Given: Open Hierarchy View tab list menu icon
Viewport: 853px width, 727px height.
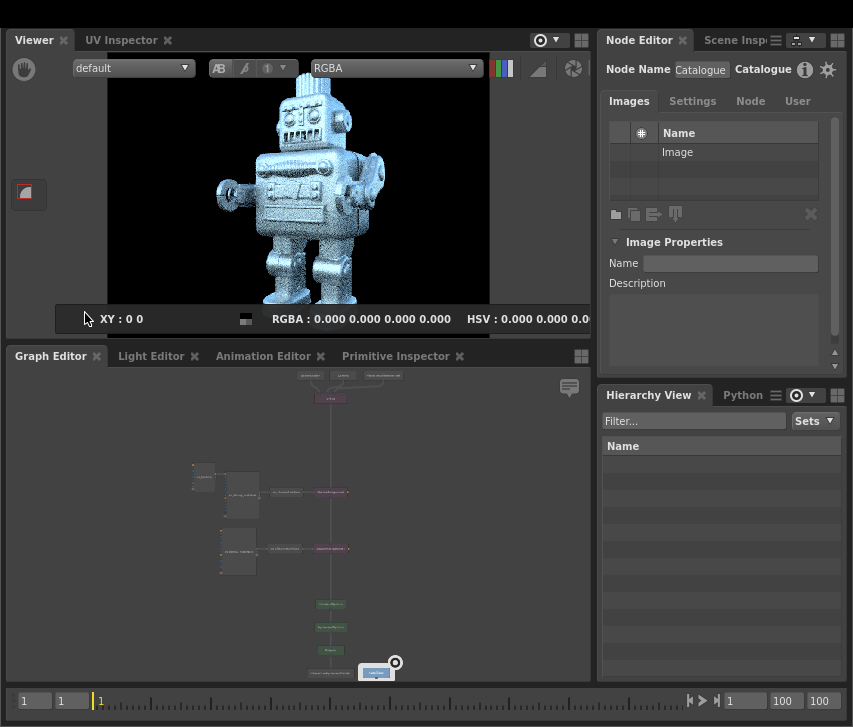Looking at the screenshot, I should tap(776, 396).
